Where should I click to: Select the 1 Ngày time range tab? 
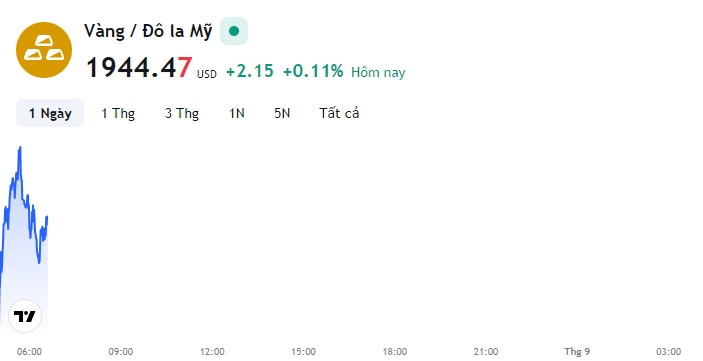[50, 113]
